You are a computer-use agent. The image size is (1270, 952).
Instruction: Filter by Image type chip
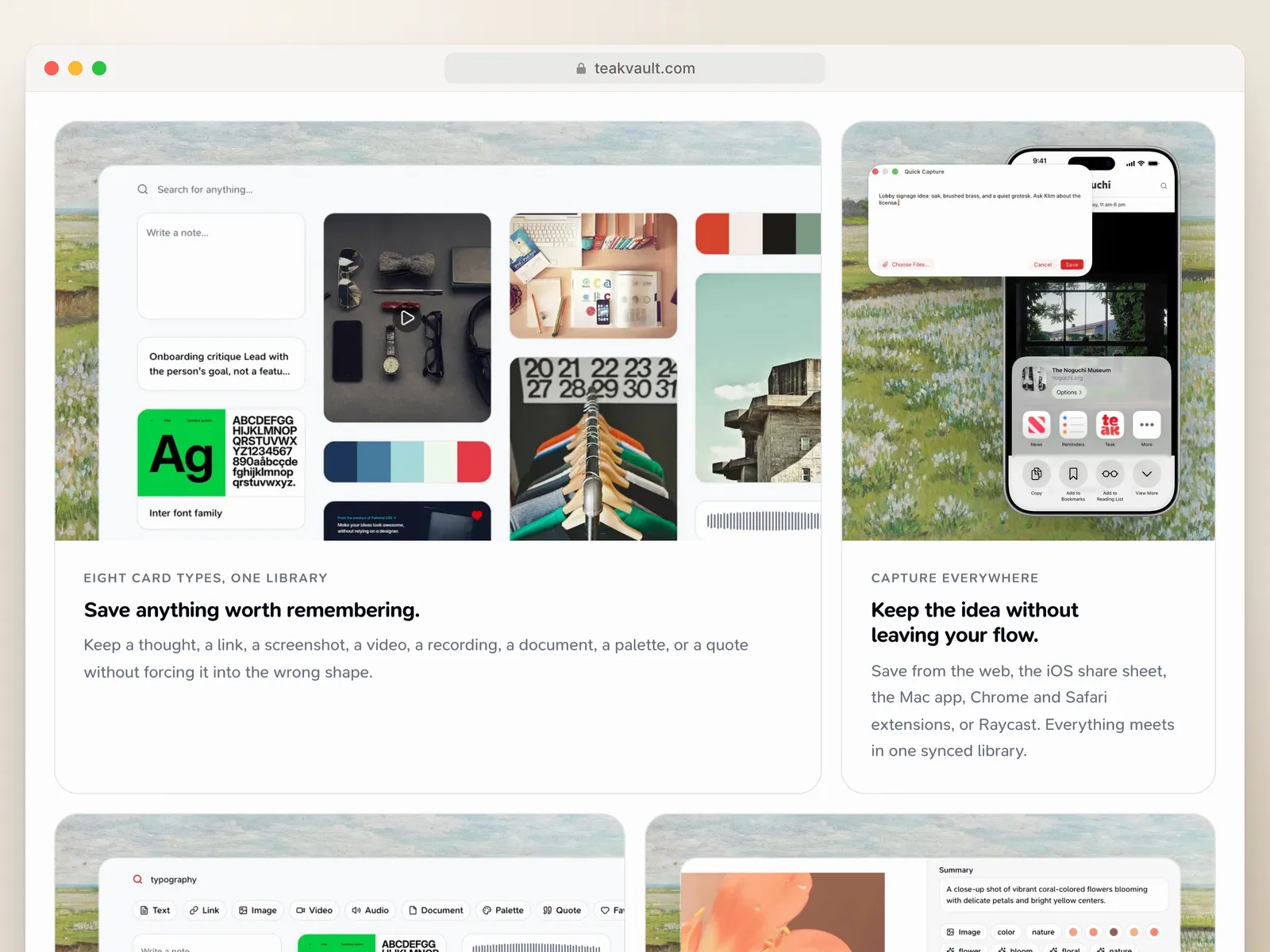click(x=258, y=910)
